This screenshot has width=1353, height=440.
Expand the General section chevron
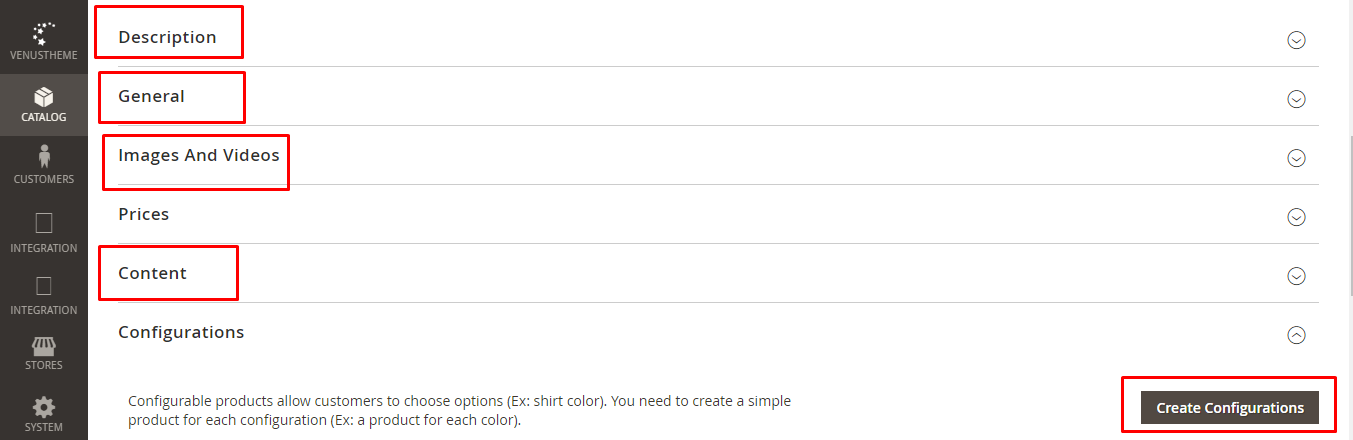coord(1296,99)
